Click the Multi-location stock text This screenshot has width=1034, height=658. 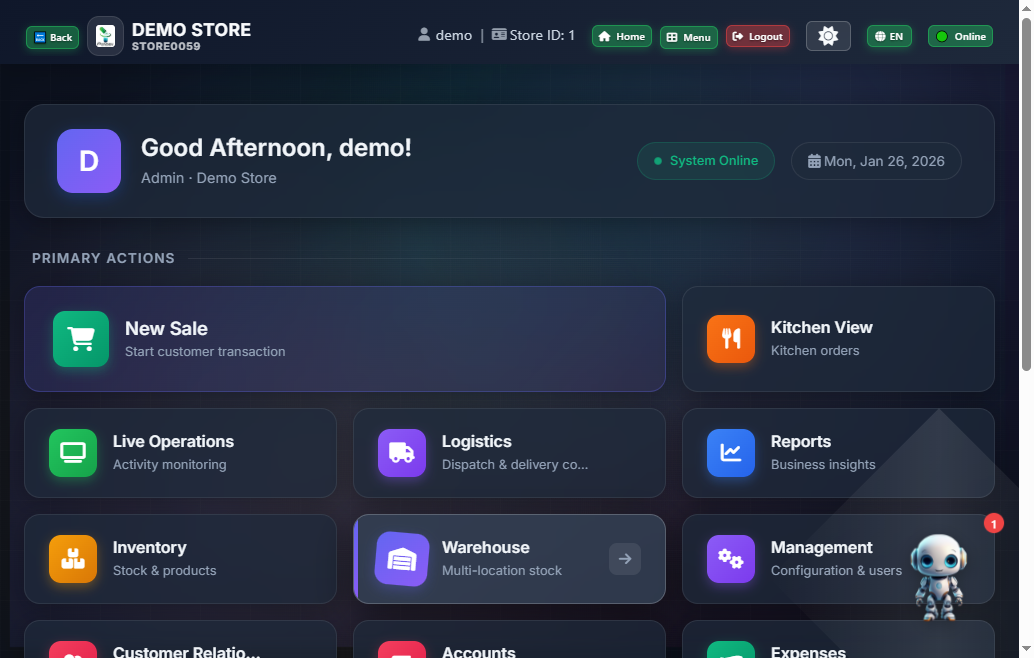coord(502,570)
